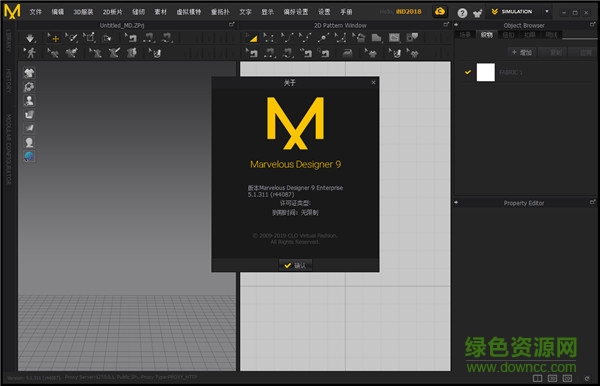600x386 pixels.
Task: Click the MX logo in top-left corner
Action: [12, 11]
